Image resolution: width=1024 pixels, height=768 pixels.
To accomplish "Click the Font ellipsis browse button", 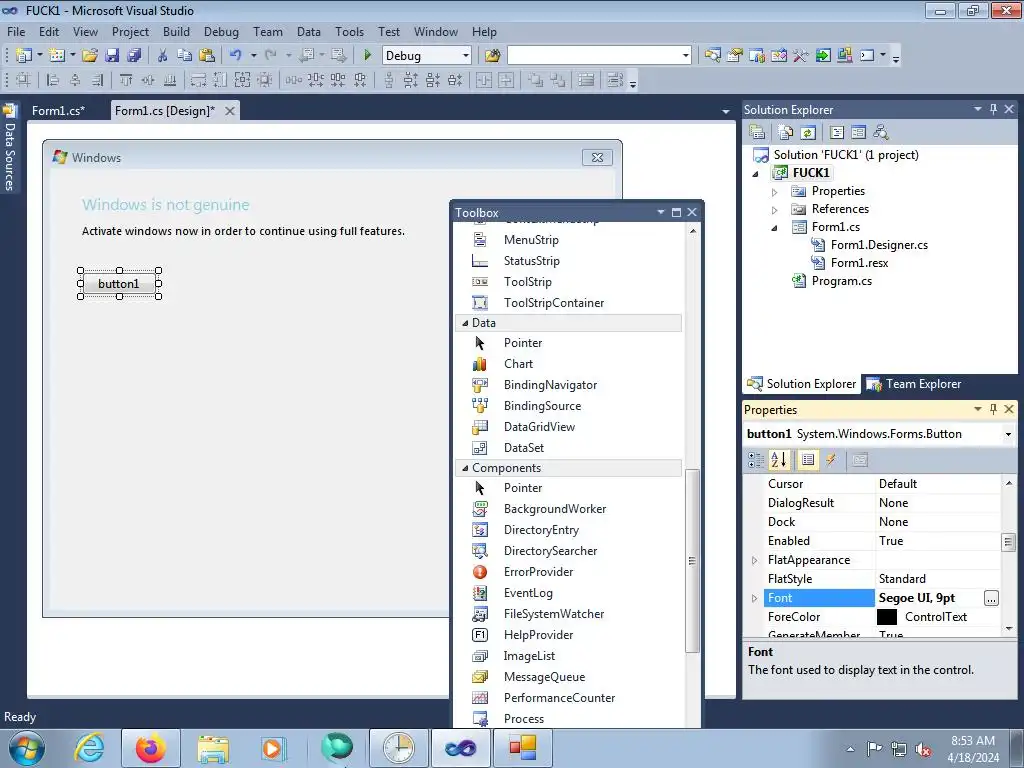I will (991, 598).
